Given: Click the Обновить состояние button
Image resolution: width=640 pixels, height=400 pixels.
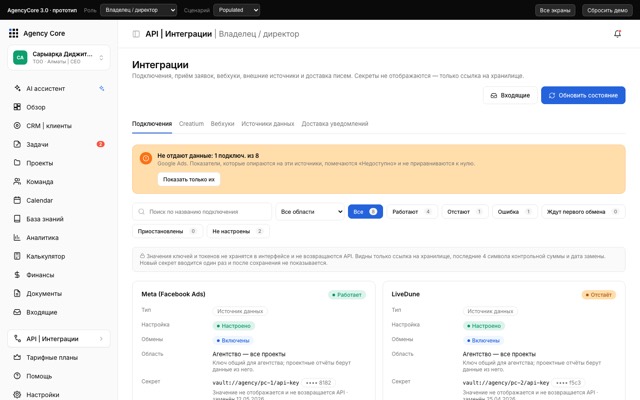Looking at the screenshot, I should 583,95.
